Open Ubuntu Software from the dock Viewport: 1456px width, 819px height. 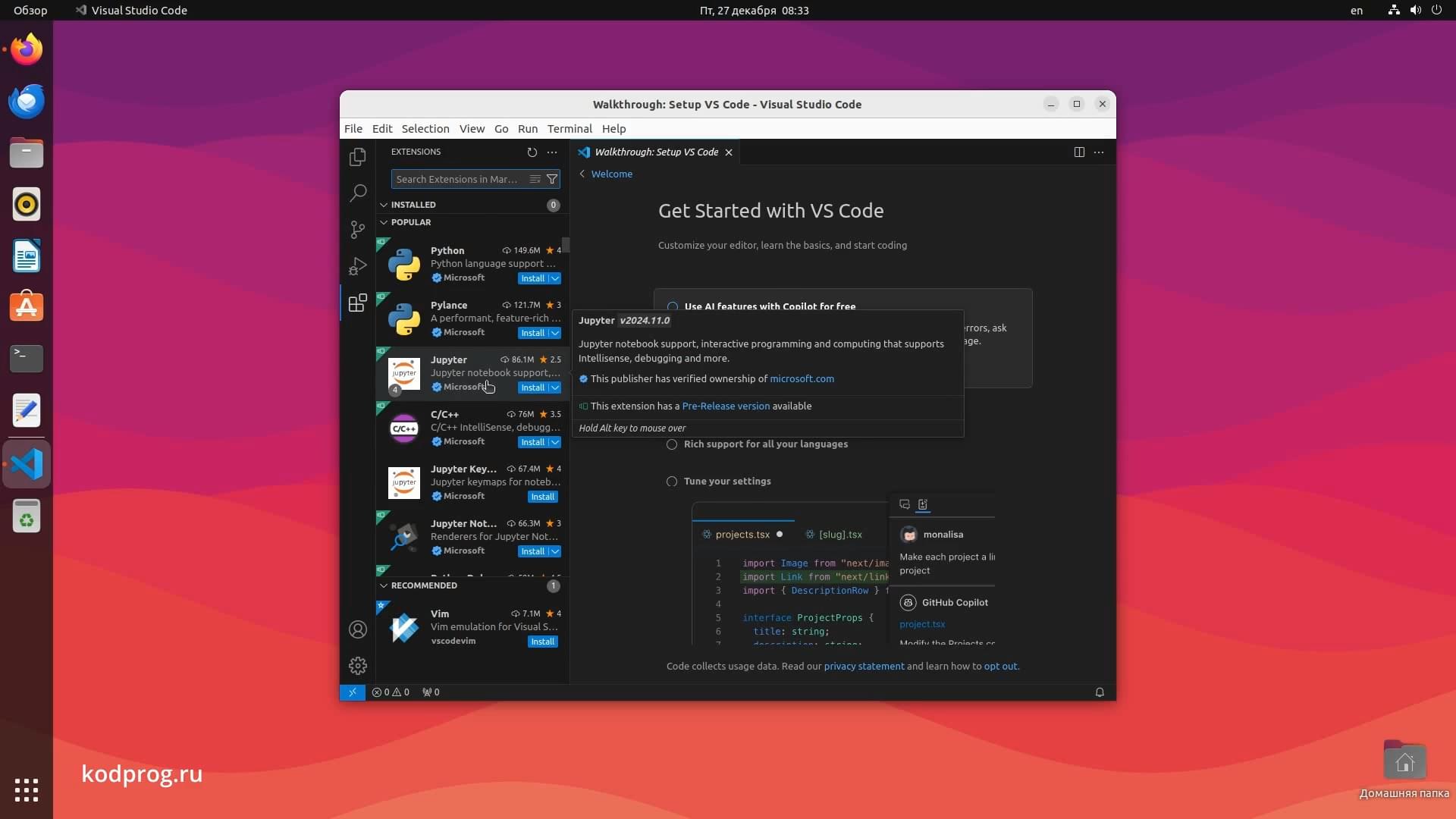27,307
